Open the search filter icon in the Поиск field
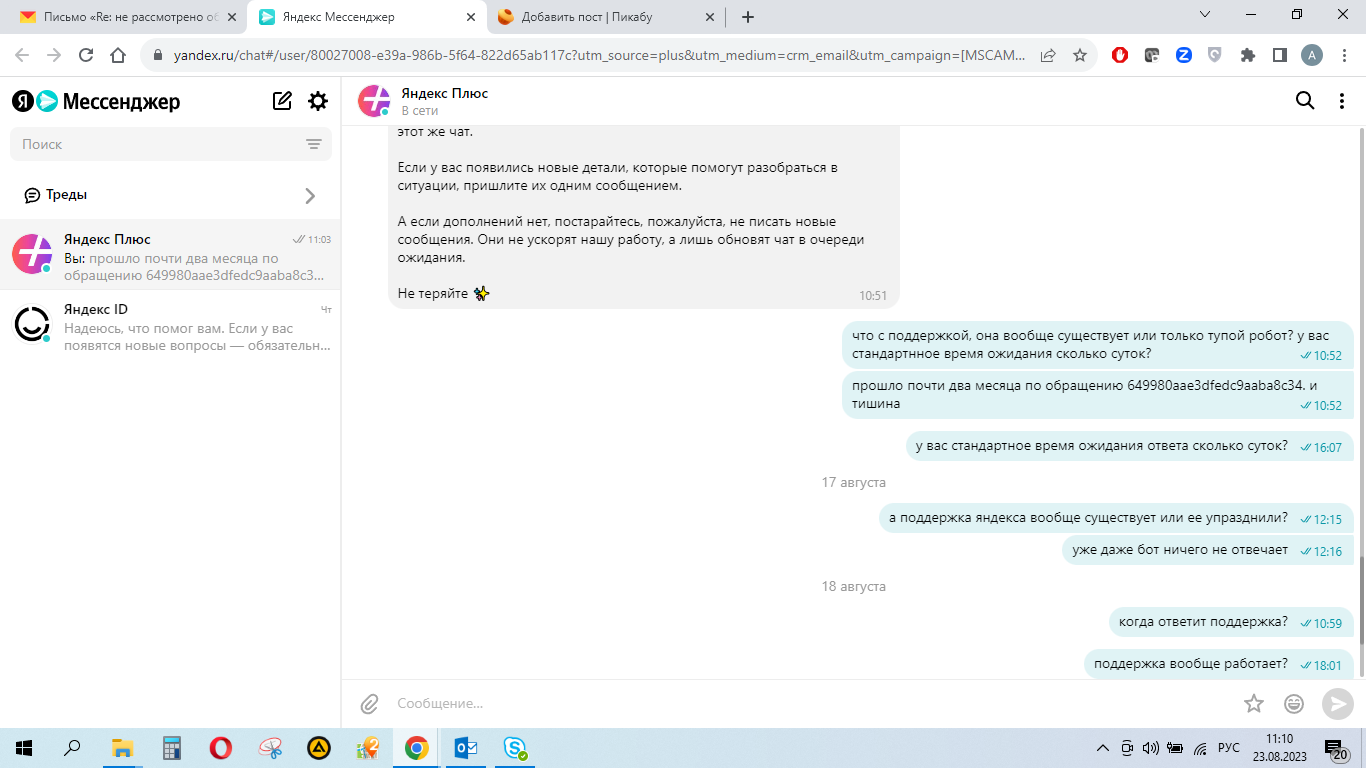Viewport: 1366px width, 768px height. point(314,144)
